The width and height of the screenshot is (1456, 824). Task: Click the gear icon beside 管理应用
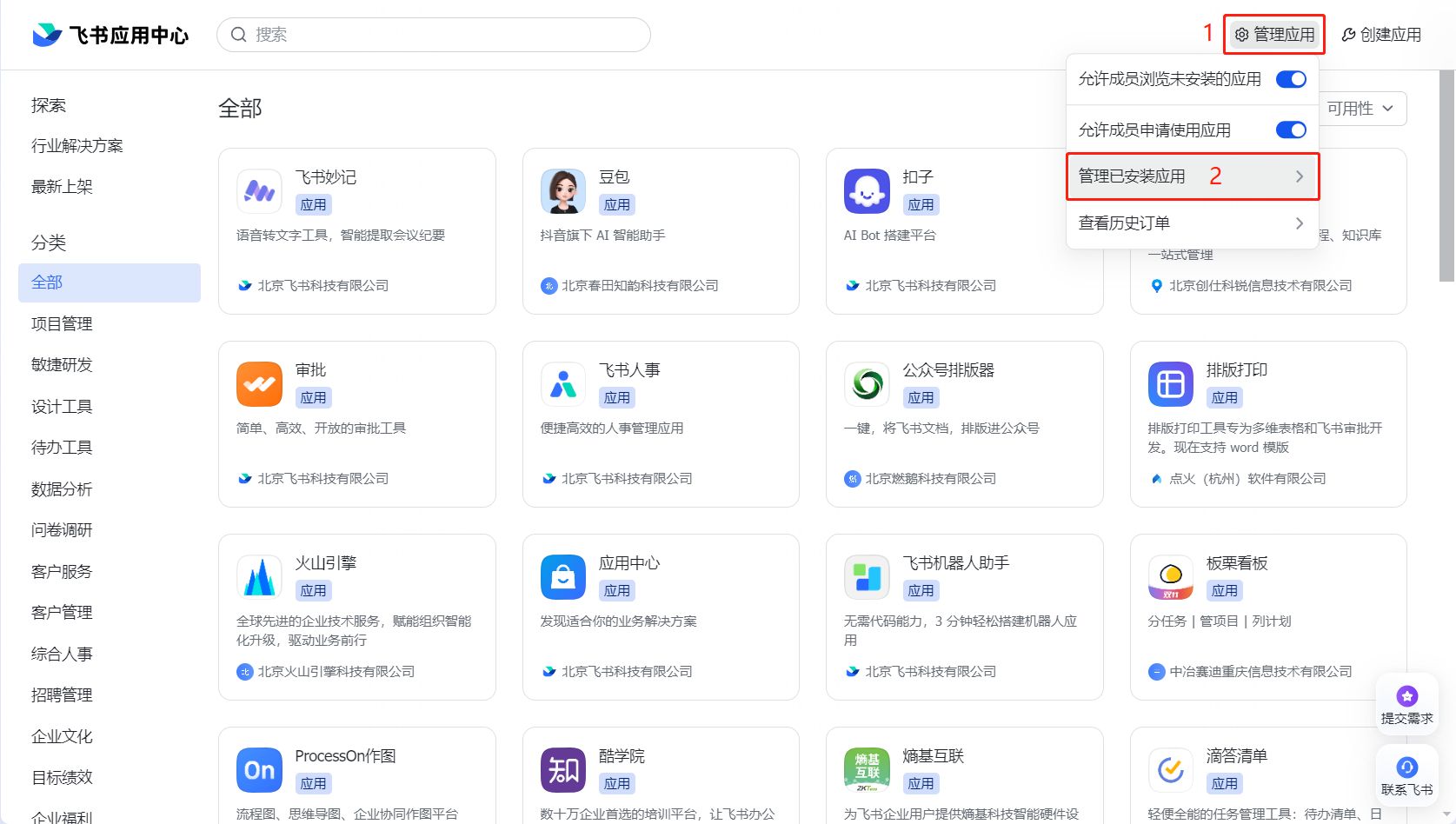click(1242, 35)
